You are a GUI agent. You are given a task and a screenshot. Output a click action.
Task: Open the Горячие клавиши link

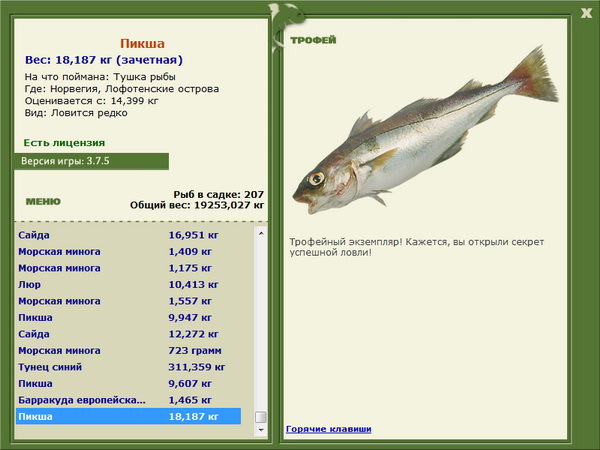point(329,429)
